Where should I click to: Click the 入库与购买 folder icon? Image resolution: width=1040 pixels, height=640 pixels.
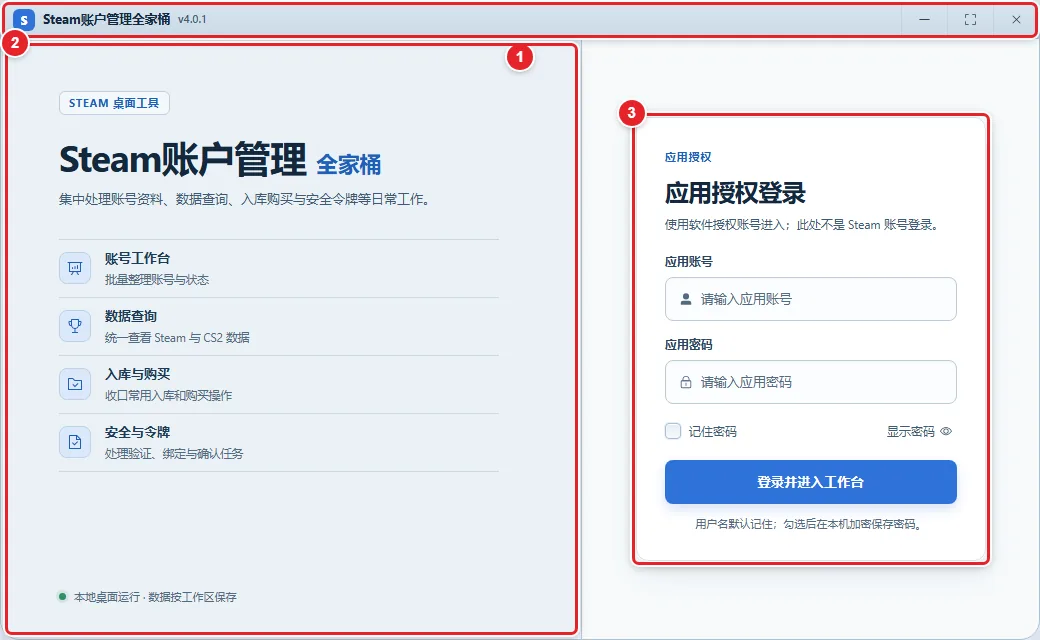[x=75, y=384]
